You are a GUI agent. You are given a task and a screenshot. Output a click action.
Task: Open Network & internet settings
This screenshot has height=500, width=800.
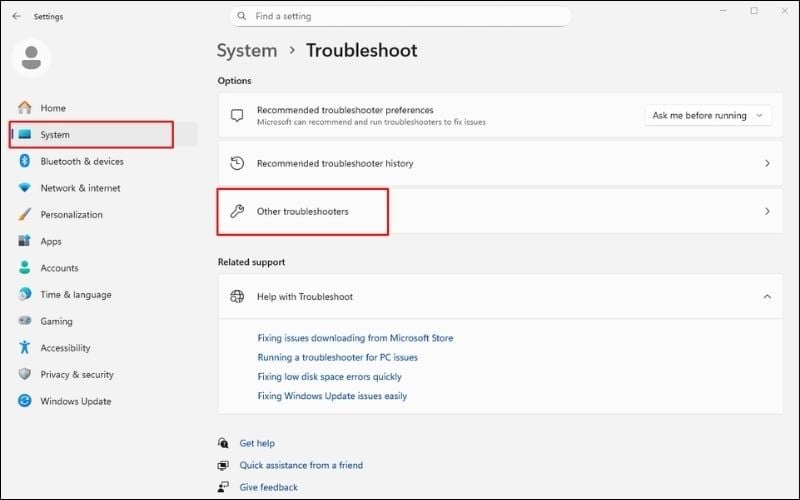(81, 188)
